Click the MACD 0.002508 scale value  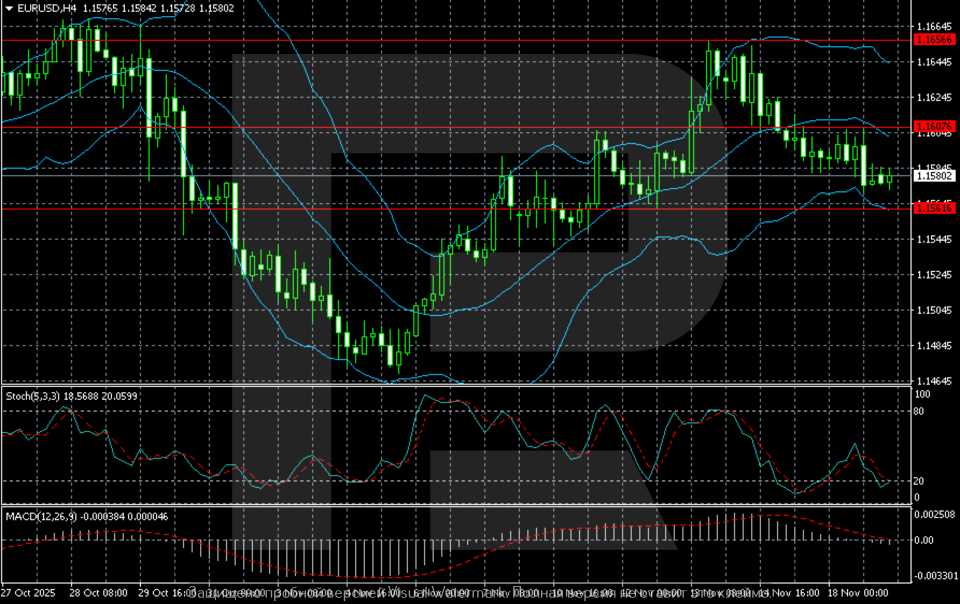click(936, 514)
